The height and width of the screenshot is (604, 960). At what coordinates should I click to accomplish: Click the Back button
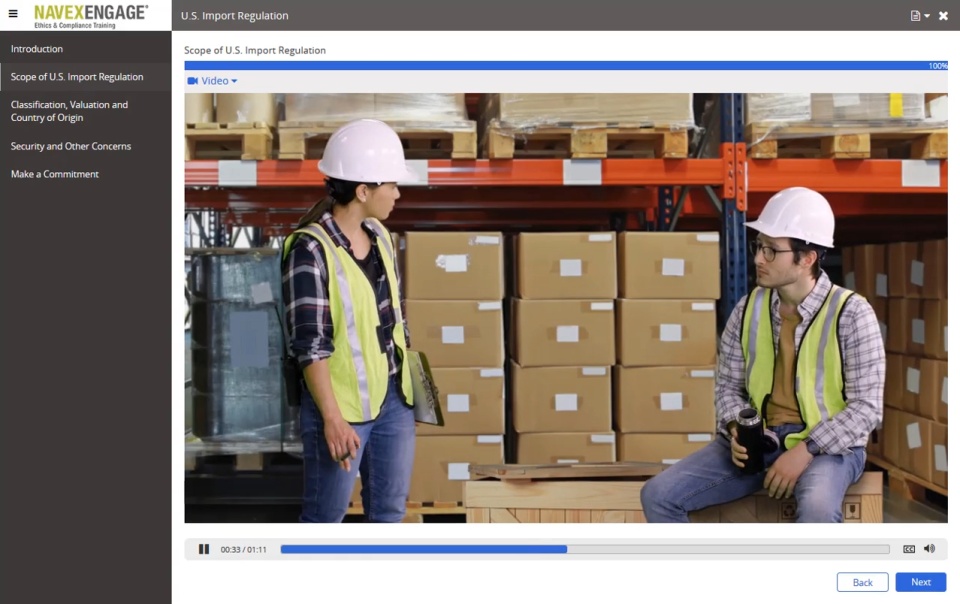(862, 582)
